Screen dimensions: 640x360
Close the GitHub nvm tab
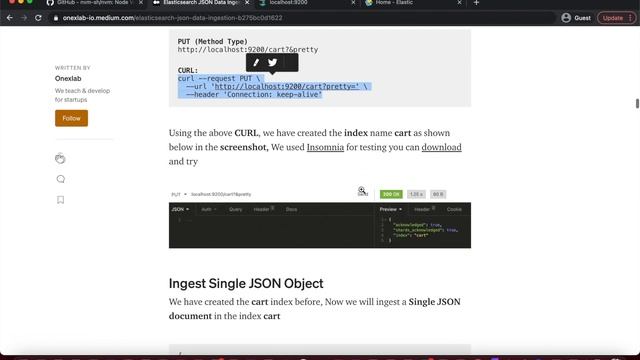click(x=141, y=3)
